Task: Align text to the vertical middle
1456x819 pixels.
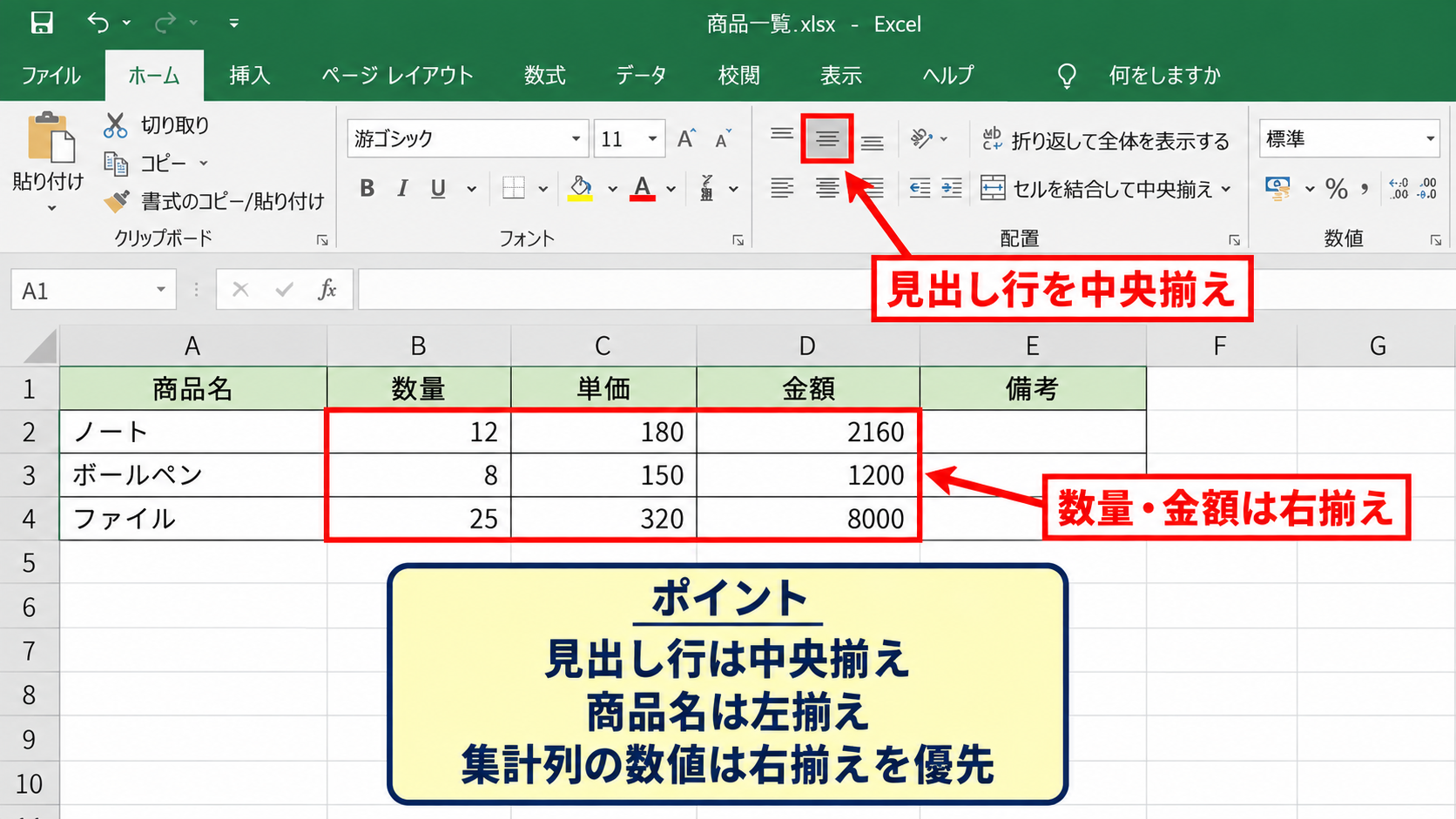Action: pos(827,138)
